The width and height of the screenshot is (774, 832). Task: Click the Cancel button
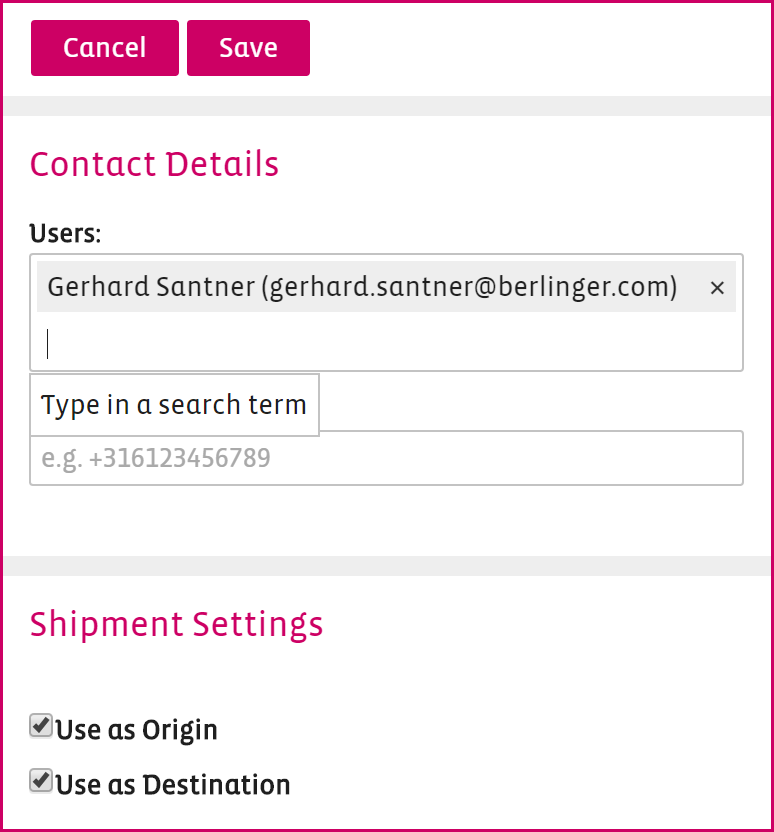(x=105, y=48)
